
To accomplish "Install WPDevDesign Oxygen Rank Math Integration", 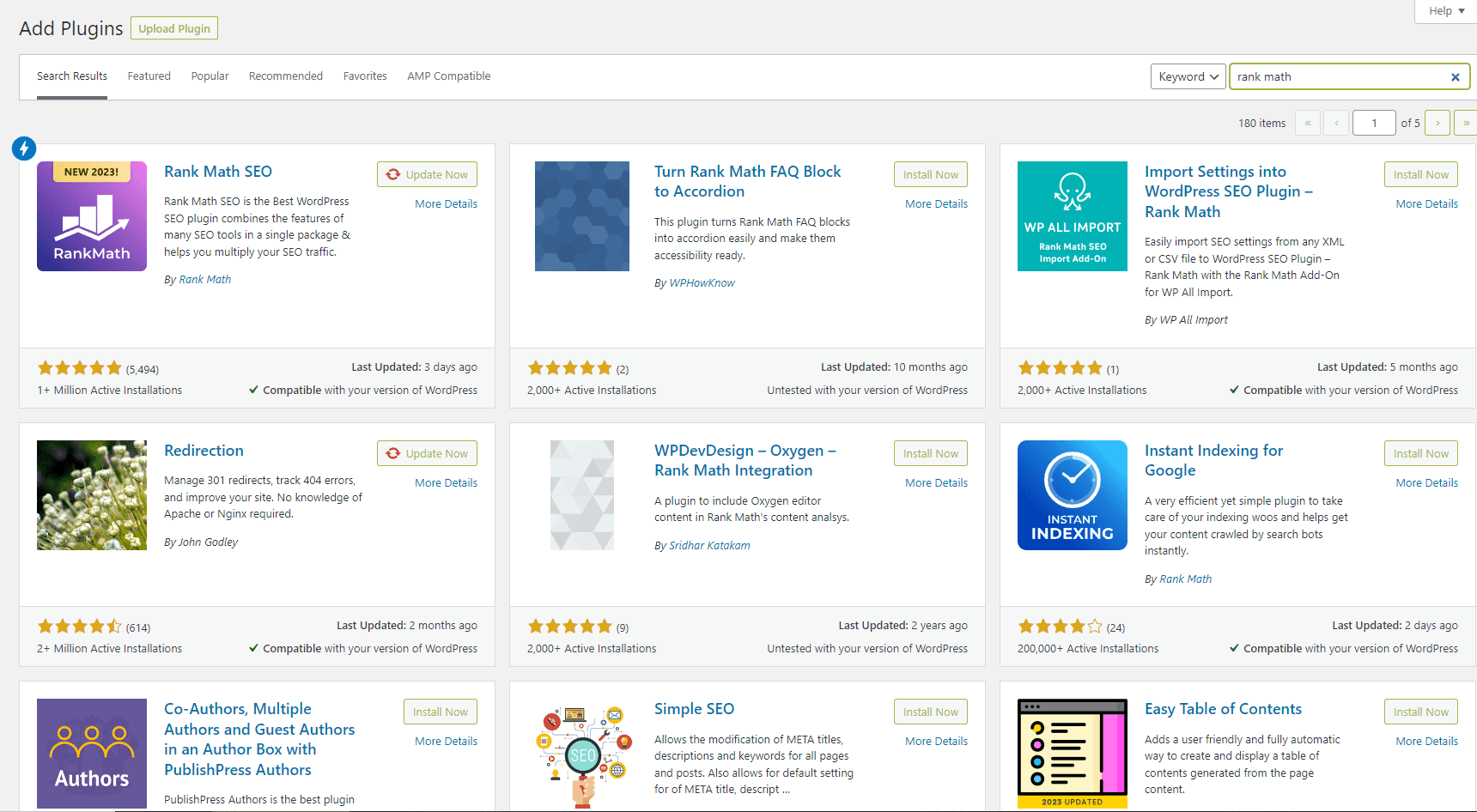I will click(931, 453).
